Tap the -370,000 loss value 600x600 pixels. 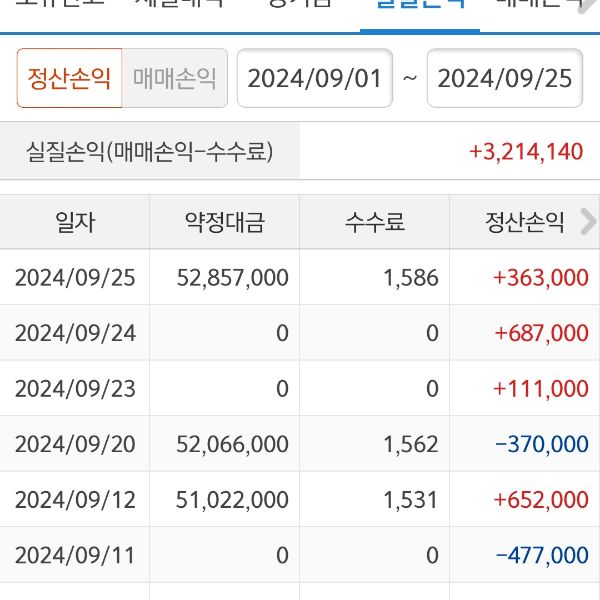click(x=541, y=444)
